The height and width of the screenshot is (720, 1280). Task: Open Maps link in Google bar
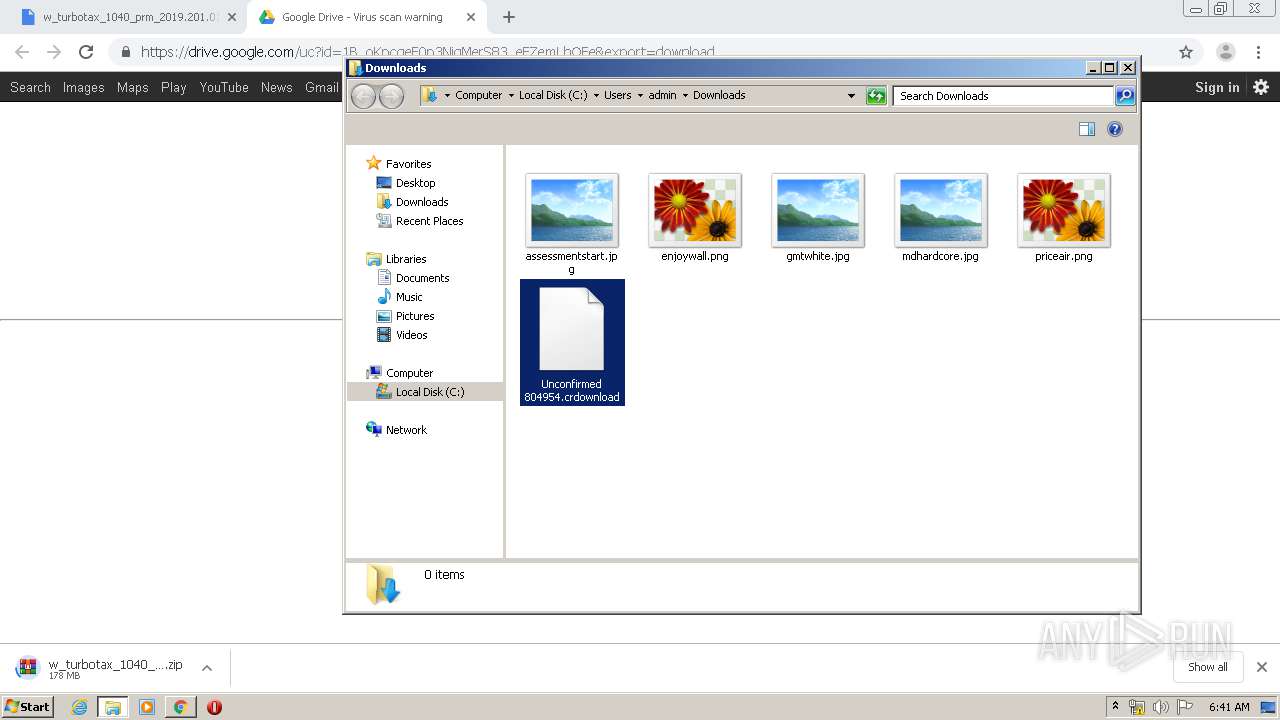(132, 87)
